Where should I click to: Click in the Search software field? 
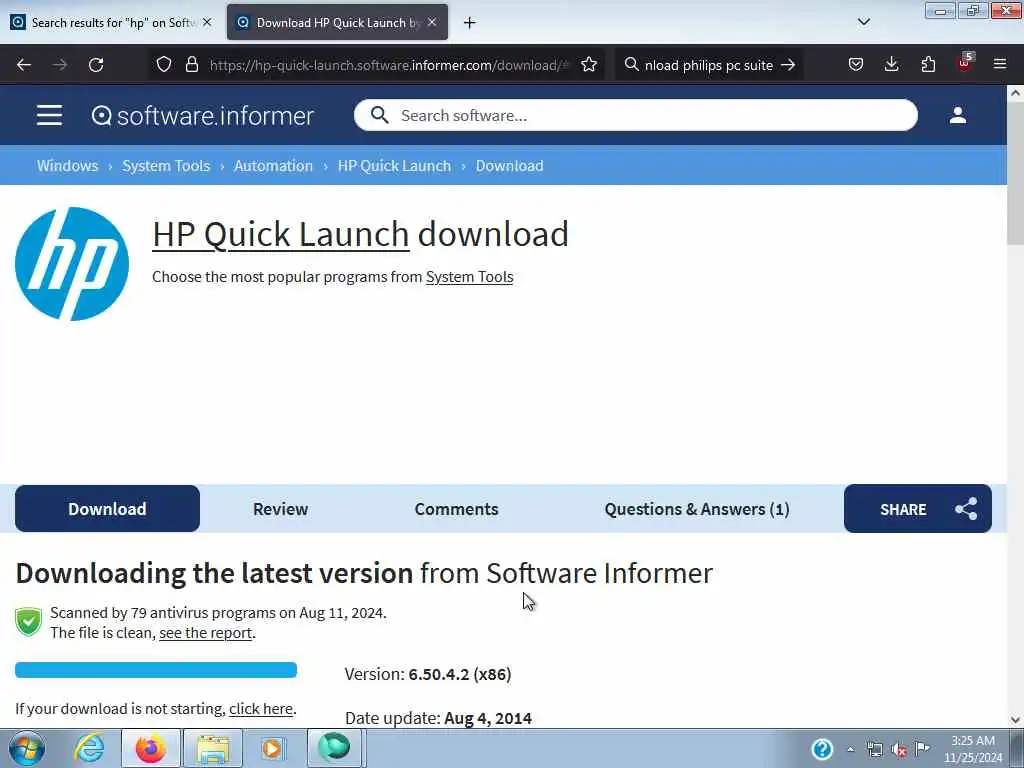pos(635,116)
